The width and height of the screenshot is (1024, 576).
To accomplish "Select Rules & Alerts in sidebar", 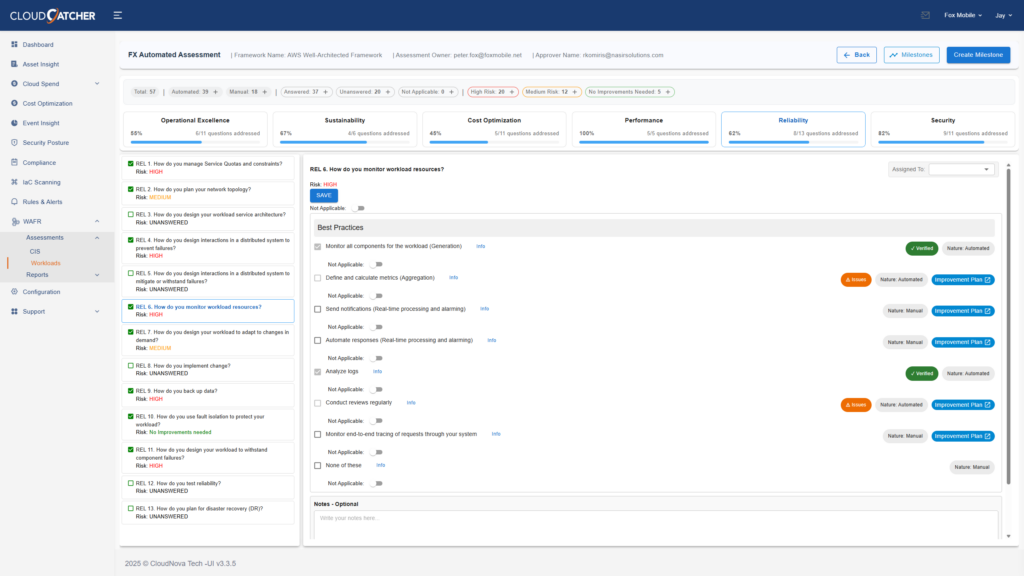I will [x=42, y=201].
